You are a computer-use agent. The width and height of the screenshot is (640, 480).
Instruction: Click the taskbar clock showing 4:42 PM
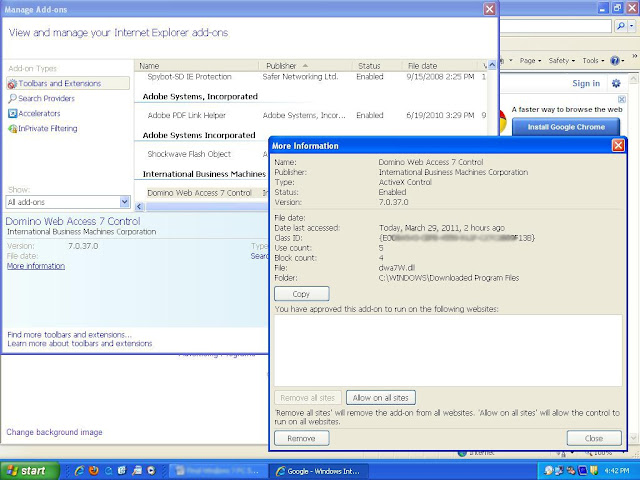(617, 471)
